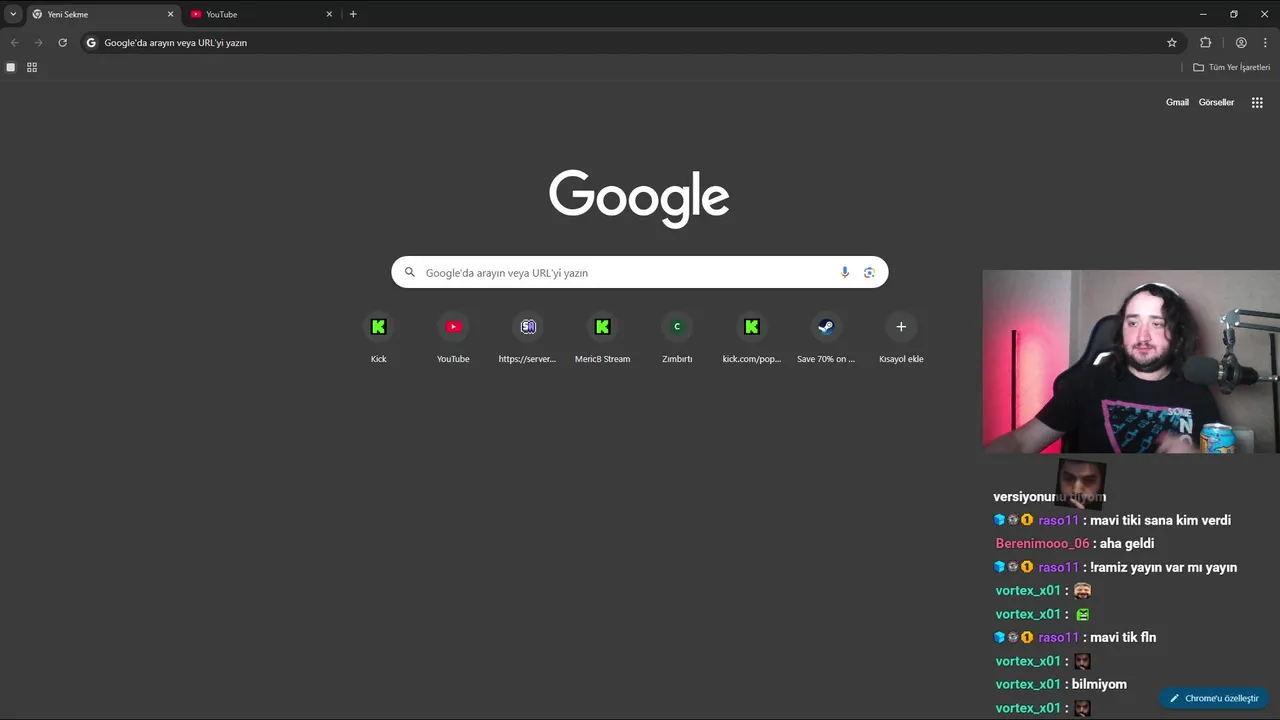Expand the tab search dropdown arrow
1280x720 pixels.
(13, 14)
